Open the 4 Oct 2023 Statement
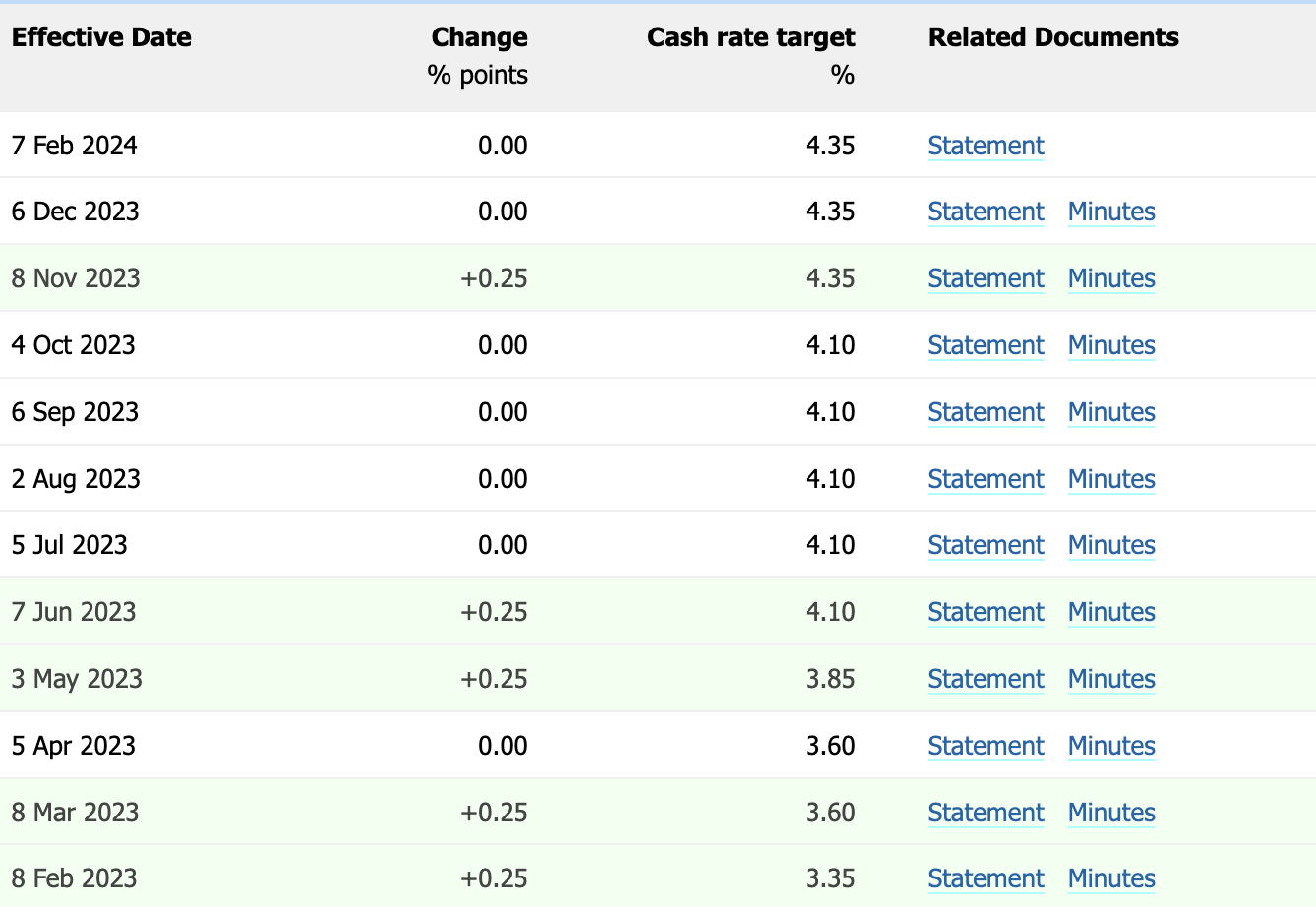The width and height of the screenshot is (1316, 907). [x=986, y=345]
